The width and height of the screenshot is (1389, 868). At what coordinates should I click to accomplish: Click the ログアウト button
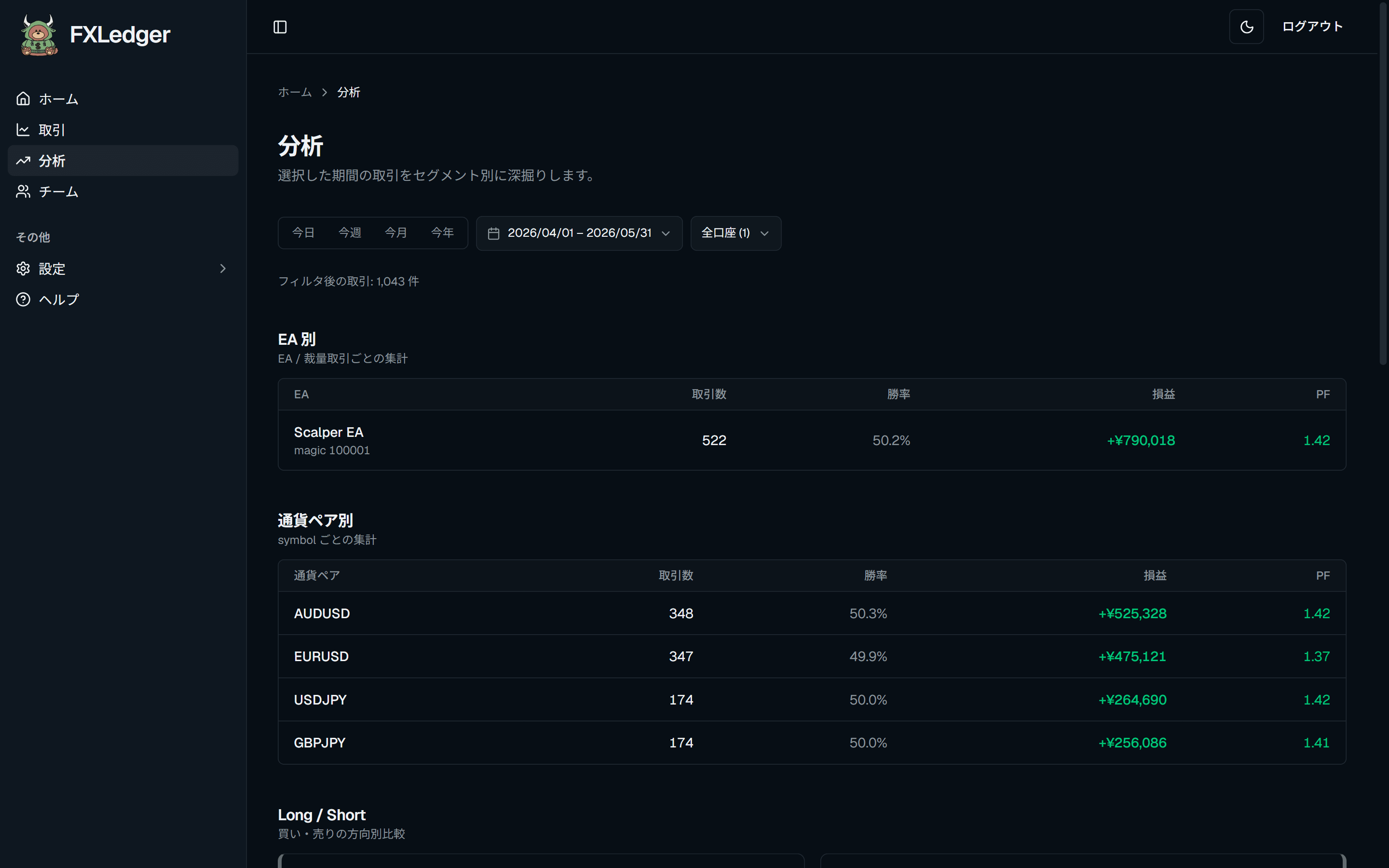[1312, 27]
